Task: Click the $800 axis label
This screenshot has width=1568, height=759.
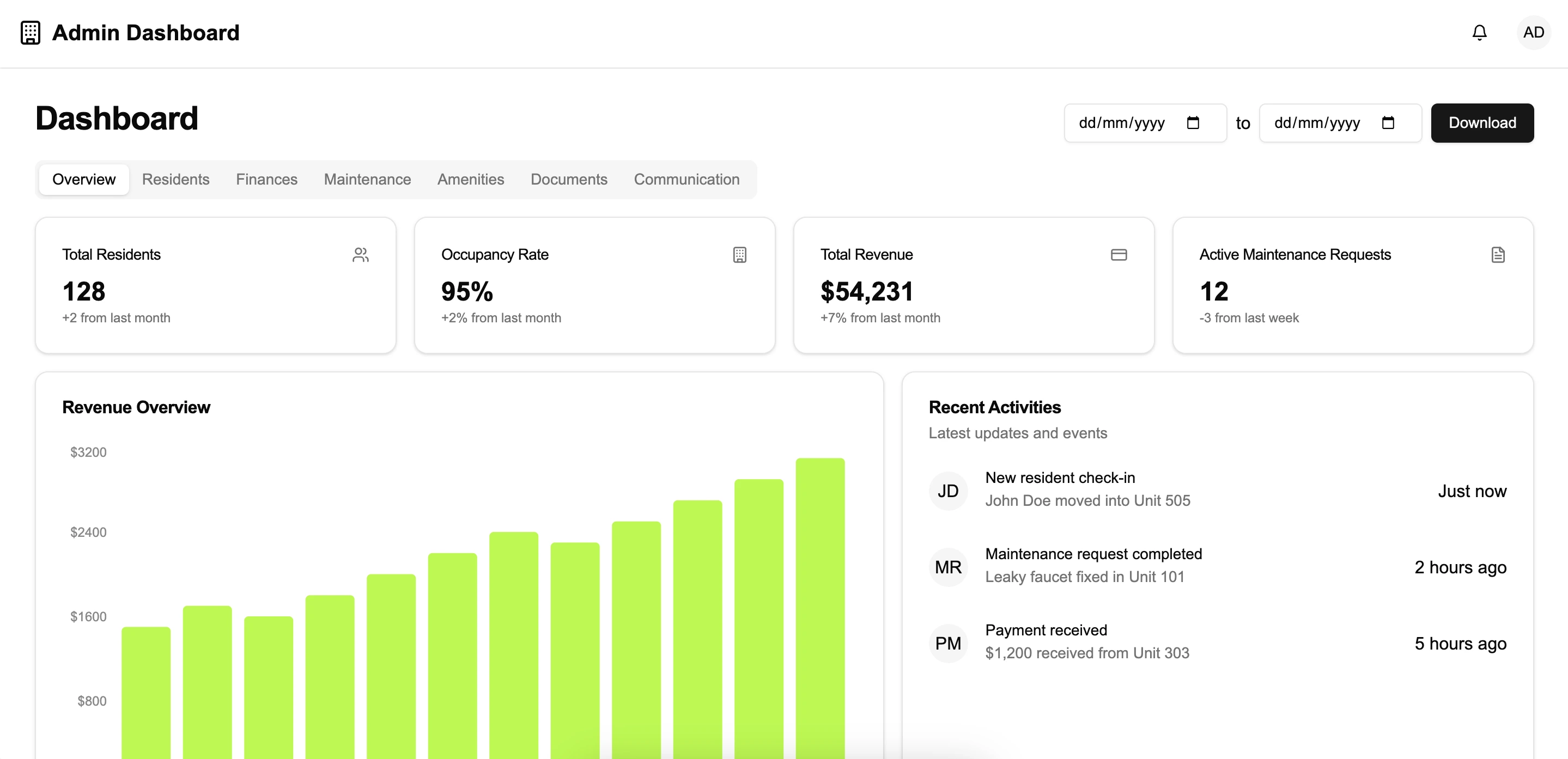Action: point(92,701)
